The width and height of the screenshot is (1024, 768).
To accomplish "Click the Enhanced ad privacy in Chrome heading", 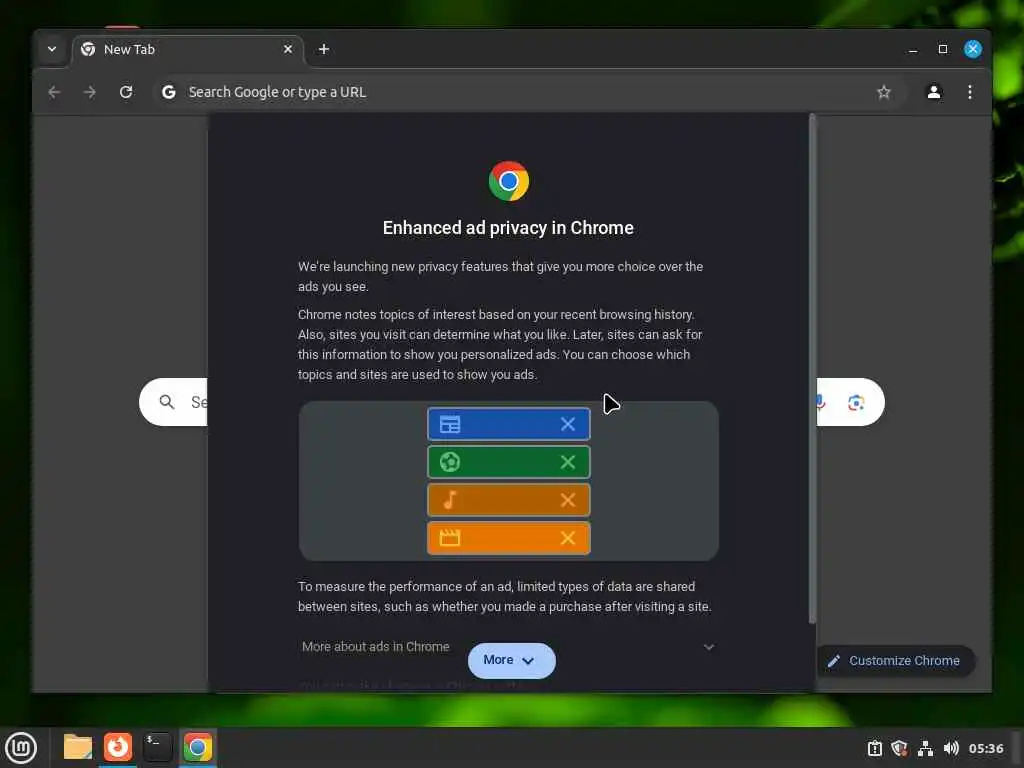I will tap(508, 228).
